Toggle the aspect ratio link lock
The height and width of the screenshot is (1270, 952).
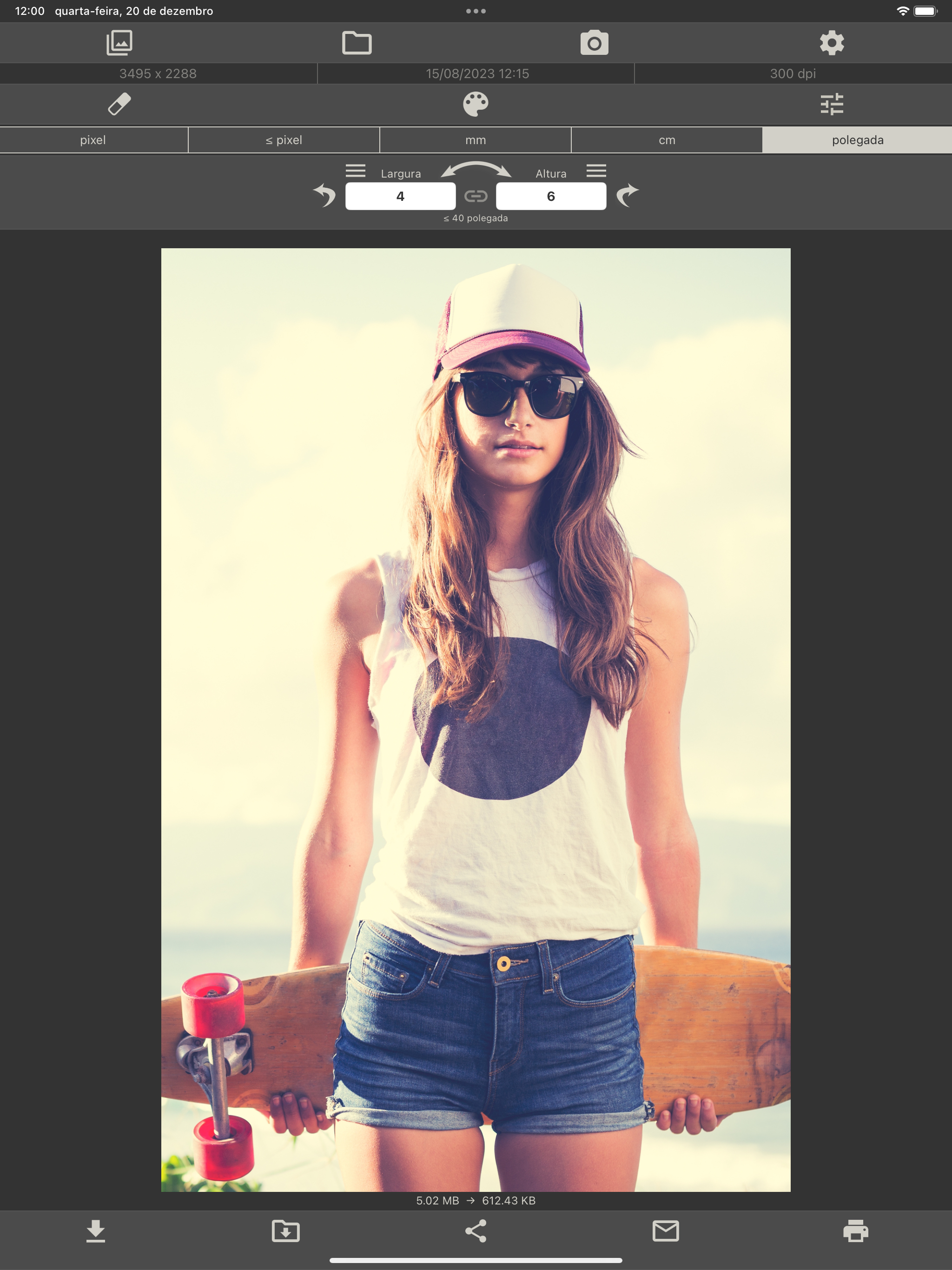[x=476, y=196]
